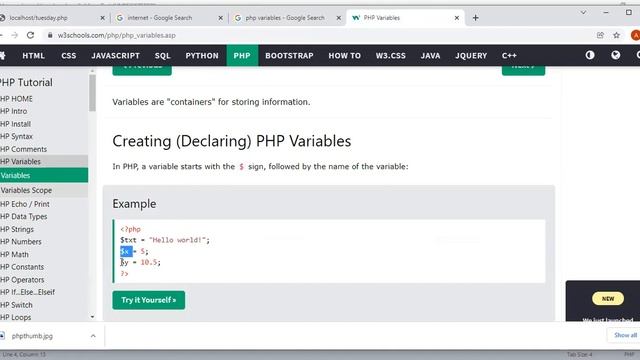
Task: Expand the phpthumb.jpg download options chevron
Action: [93, 336]
